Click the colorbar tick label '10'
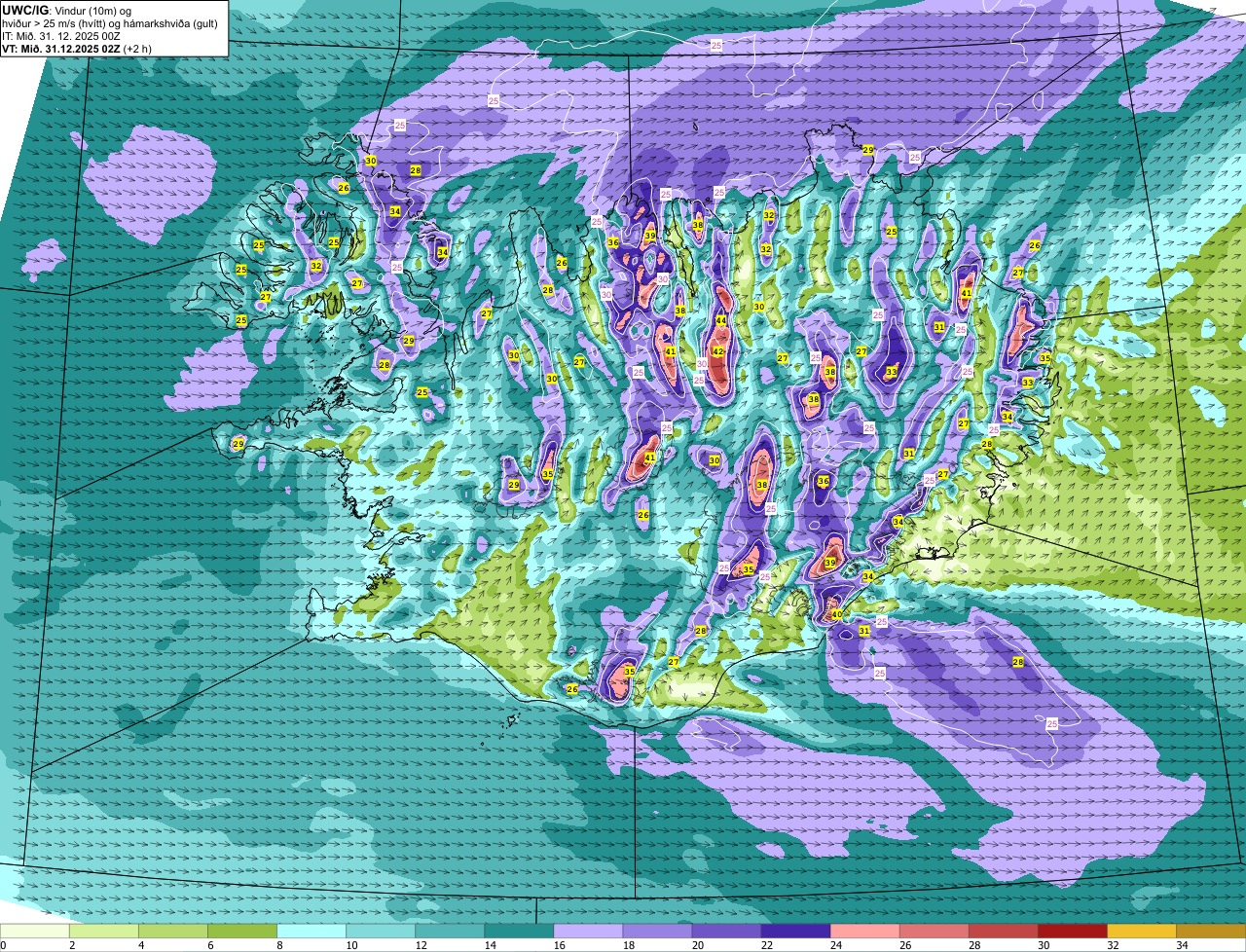Image resolution: width=1246 pixels, height=952 pixels. tap(351, 945)
